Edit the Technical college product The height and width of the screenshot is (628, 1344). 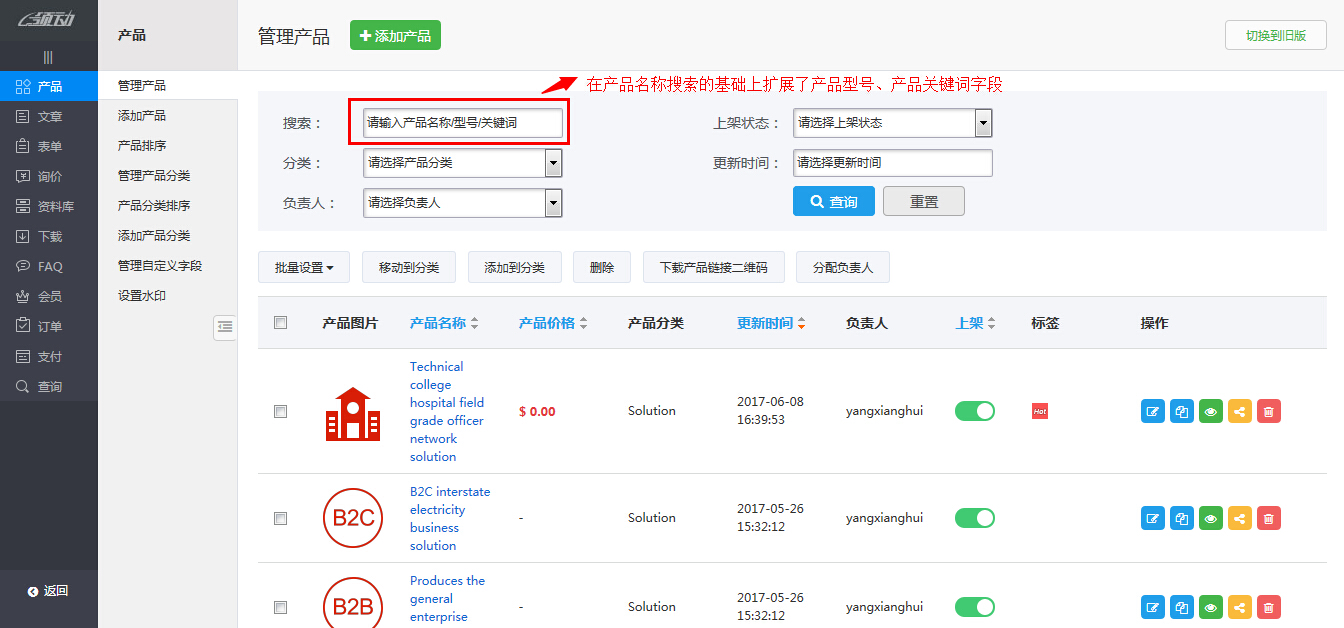click(1152, 410)
